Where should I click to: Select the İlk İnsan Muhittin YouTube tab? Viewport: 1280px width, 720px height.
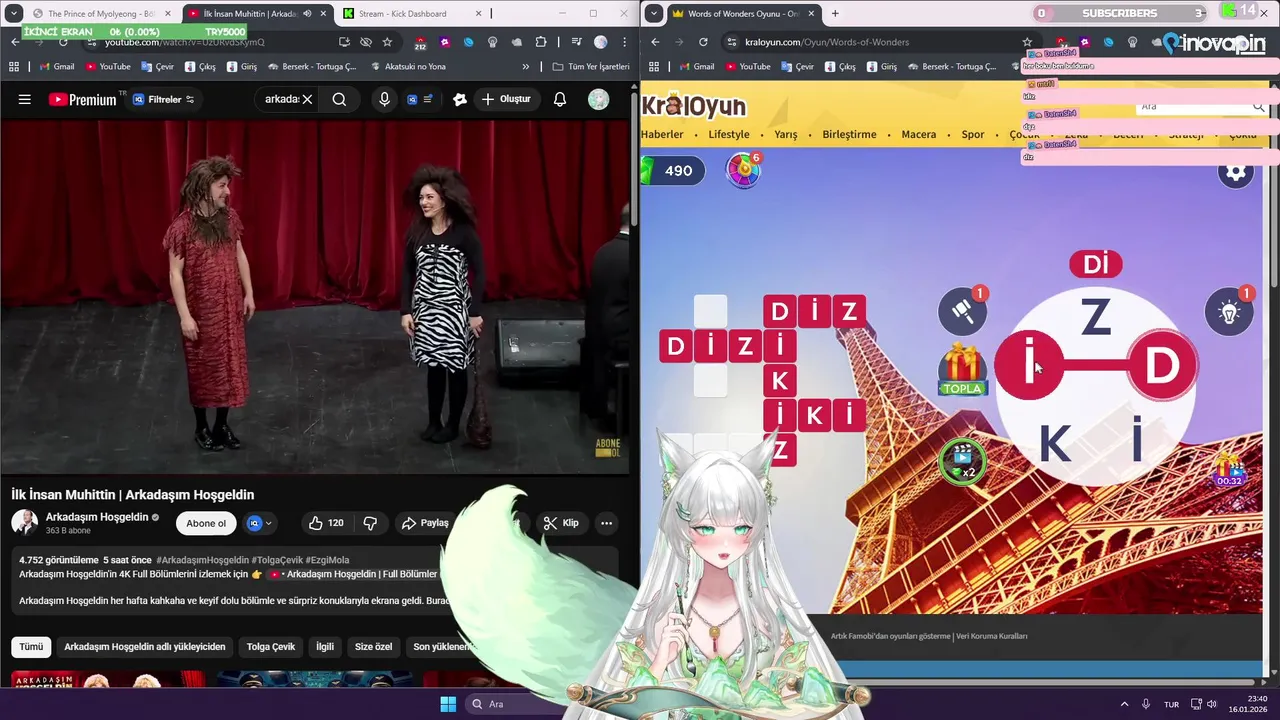(x=255, y=14)
